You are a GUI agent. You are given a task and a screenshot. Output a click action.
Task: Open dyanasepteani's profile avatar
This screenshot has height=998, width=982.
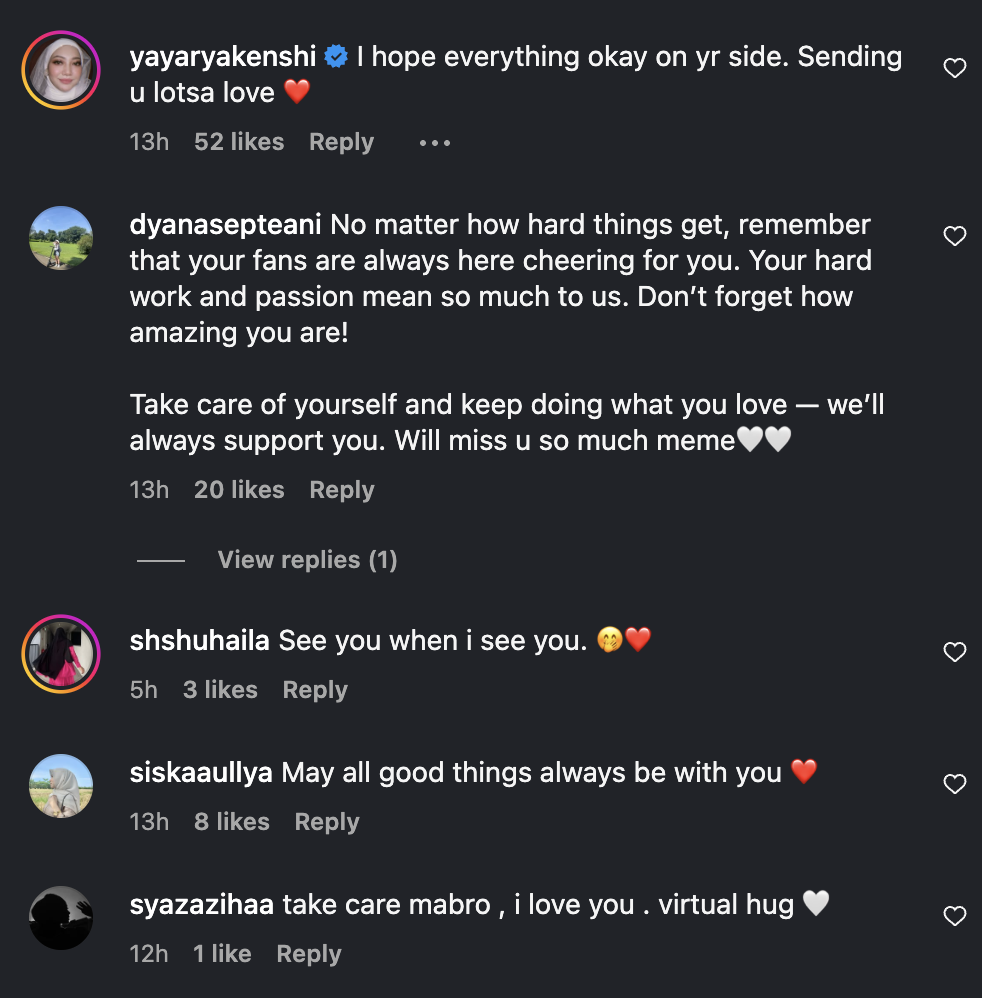61,238
